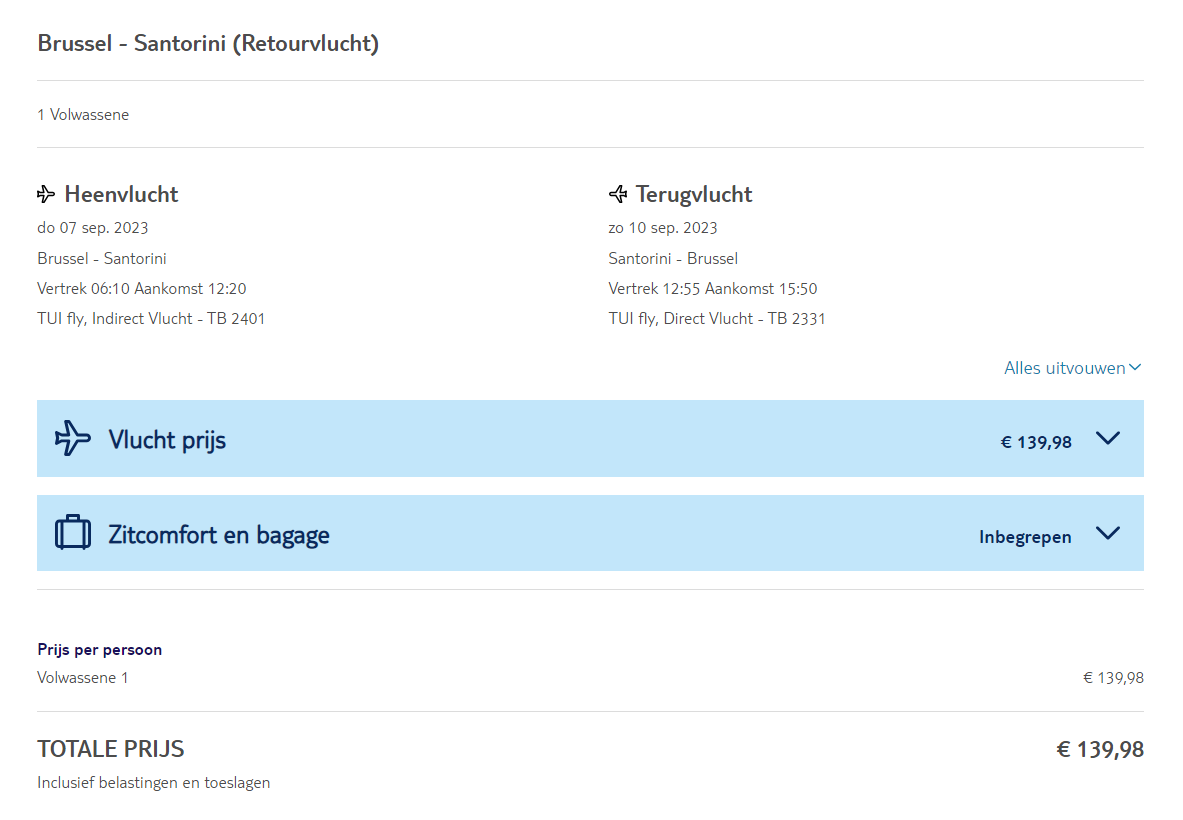The width and height of the screenshot is (1183, 820).
Task: Expand Zitcomfort en bagage chevron
Action: coord(1107,532)
